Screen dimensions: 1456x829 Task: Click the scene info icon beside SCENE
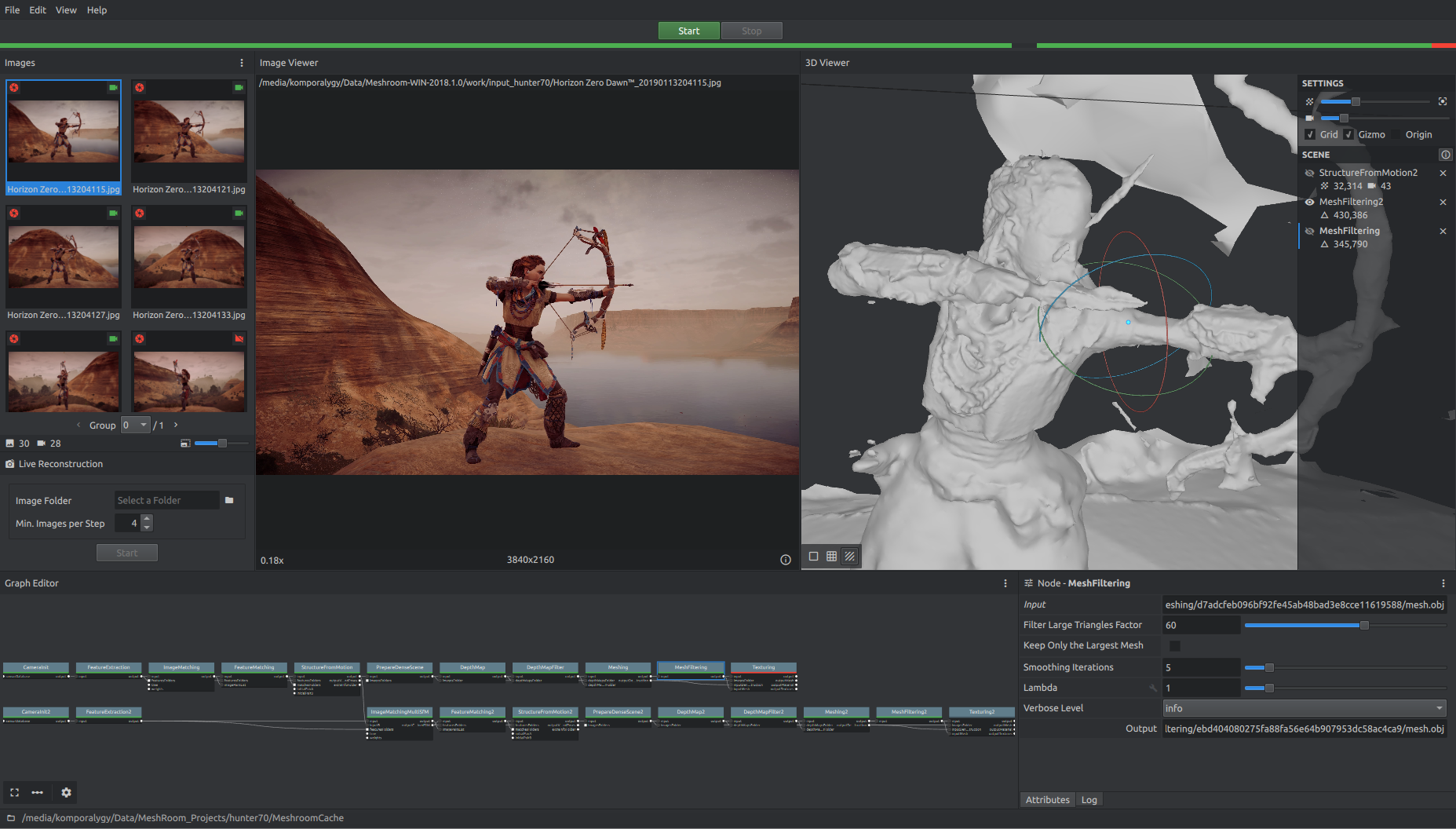(1446, 155)
